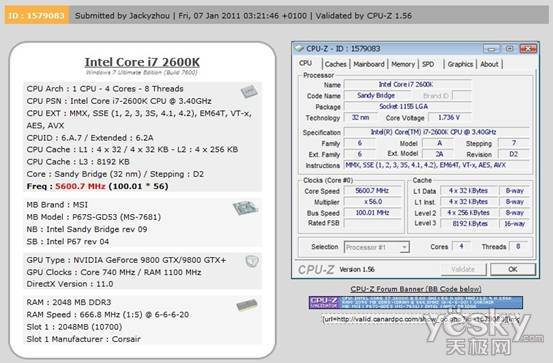Close the CPU-Z window
The image size is (553, 363).
click(x=528, y=49)
